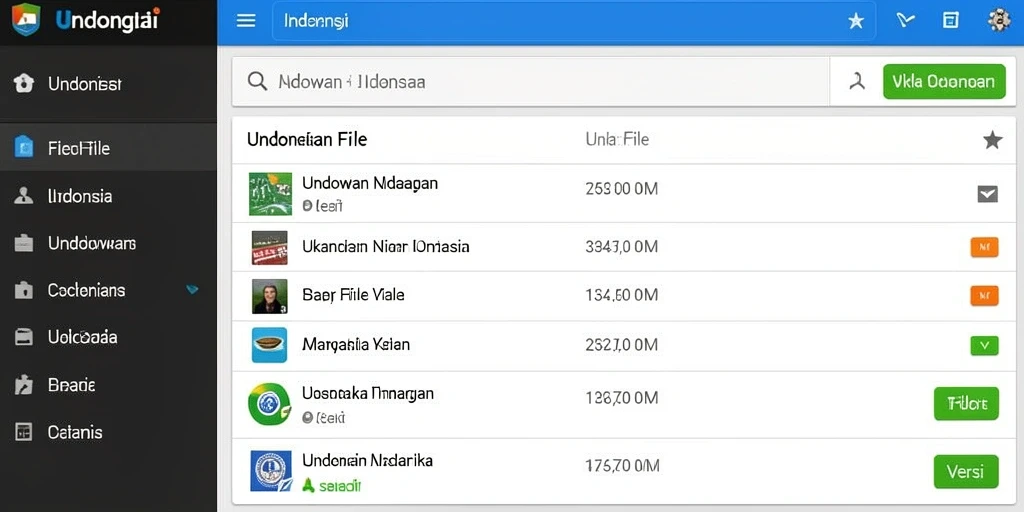Screen dimensions: 1024x512
Task: Open Undowan Ndaagan green thumbnail
Action: tap(270, 194)
